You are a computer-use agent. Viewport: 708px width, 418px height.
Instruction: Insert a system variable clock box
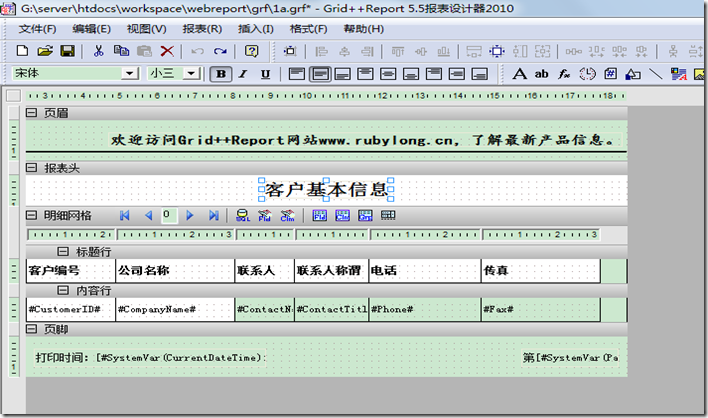coord(587,74)
